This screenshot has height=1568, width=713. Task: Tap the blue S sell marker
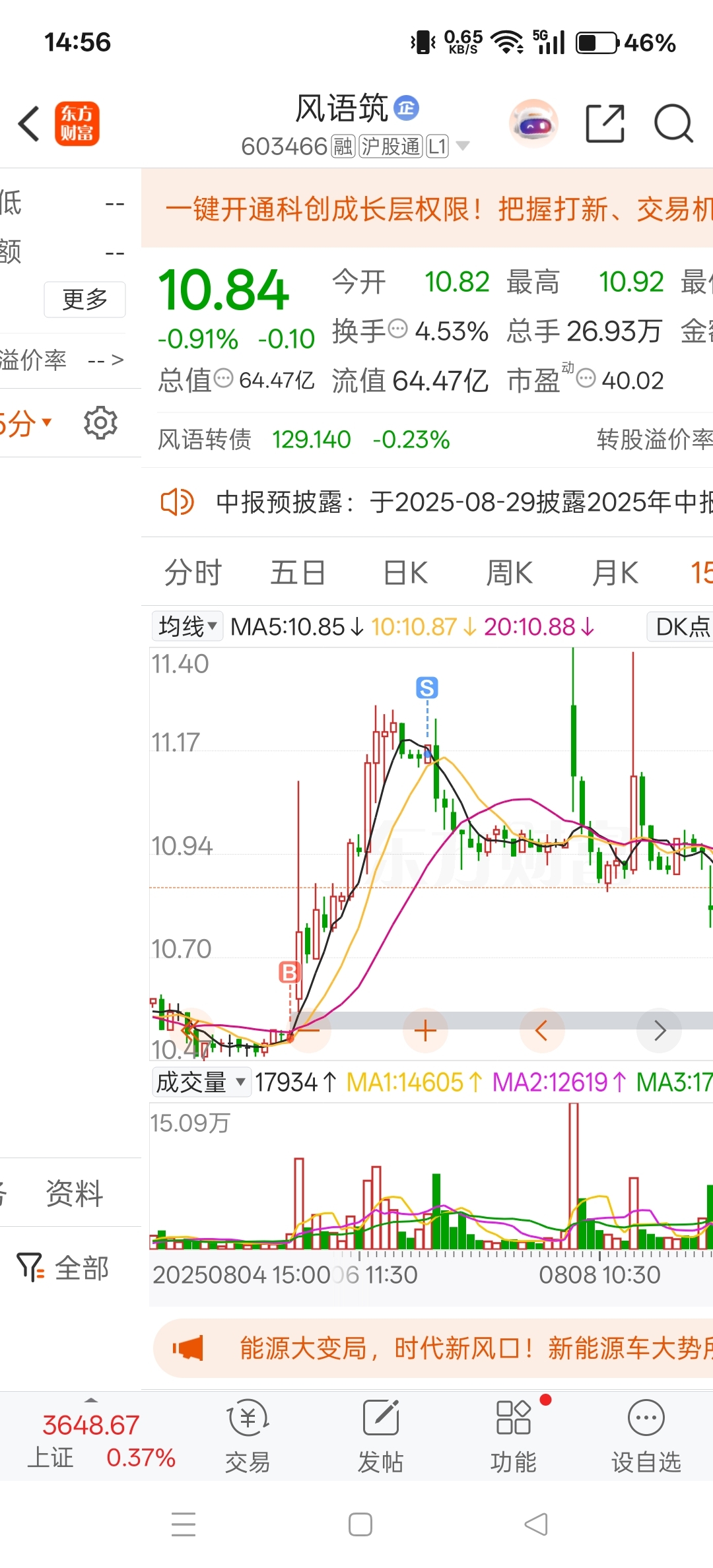pos(427,688)
